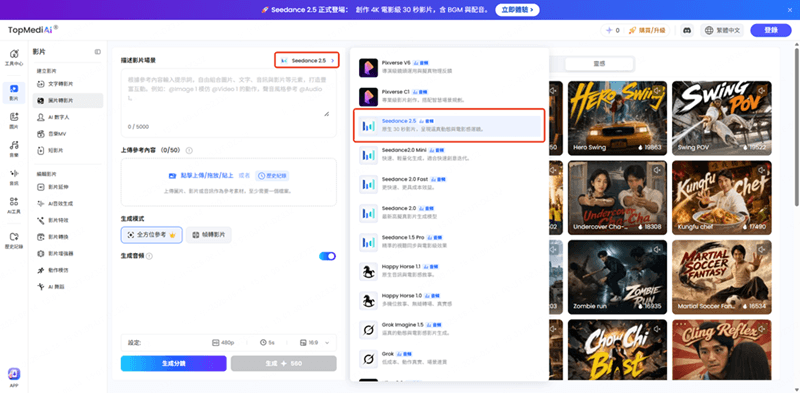Open the Seedance 2.5 model selector
The height and width of the screenshot is (393, 800).
[x=307, y=60]
